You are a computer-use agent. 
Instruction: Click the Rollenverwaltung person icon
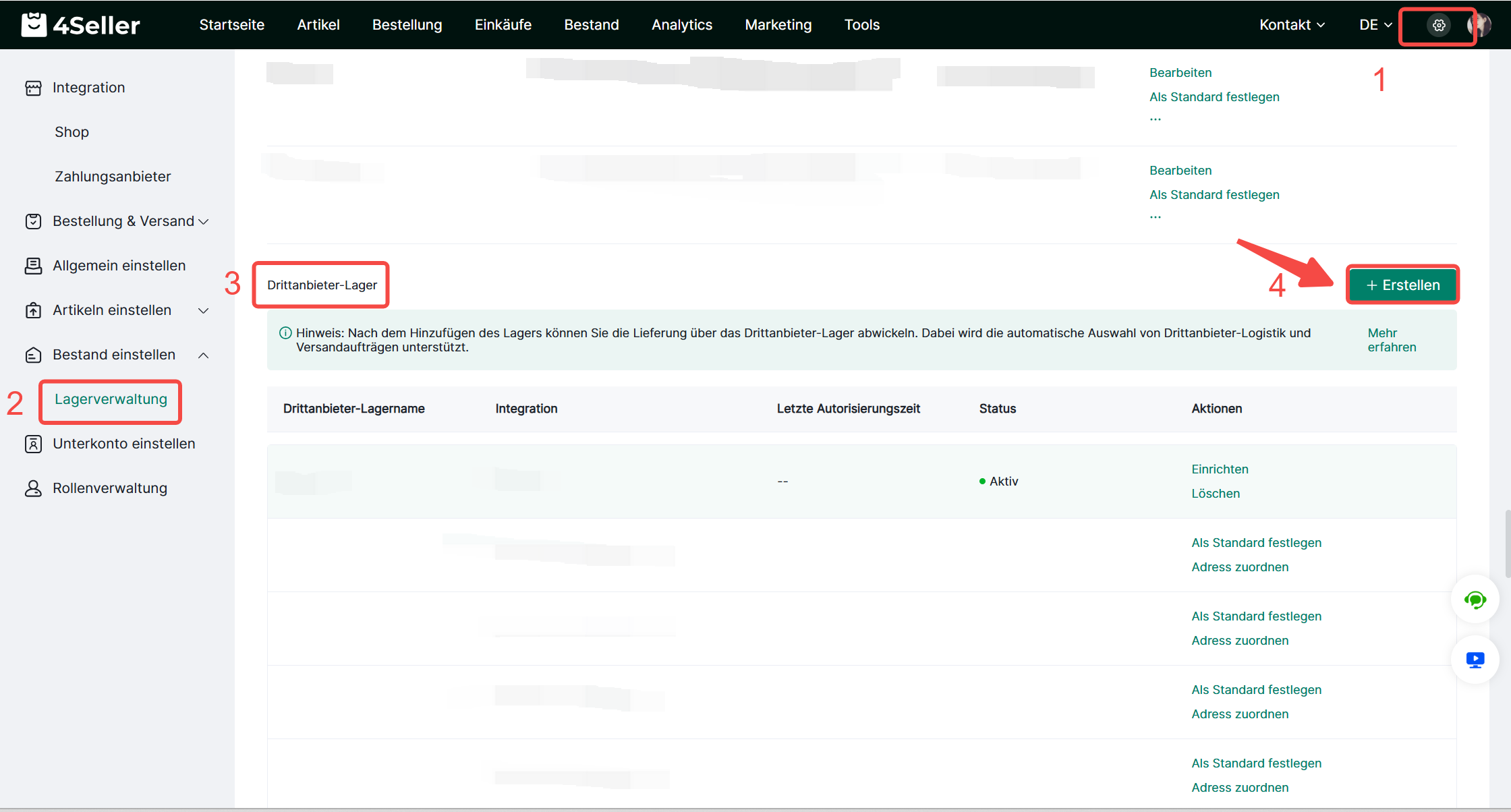33,488
